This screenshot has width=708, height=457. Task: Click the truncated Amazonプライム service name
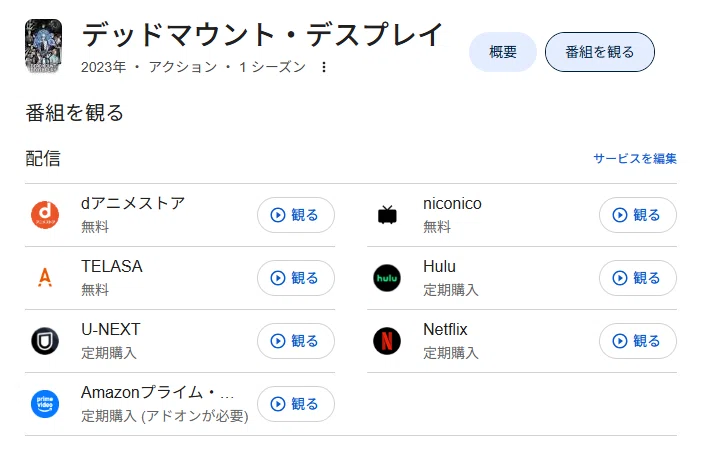point(158,392)
